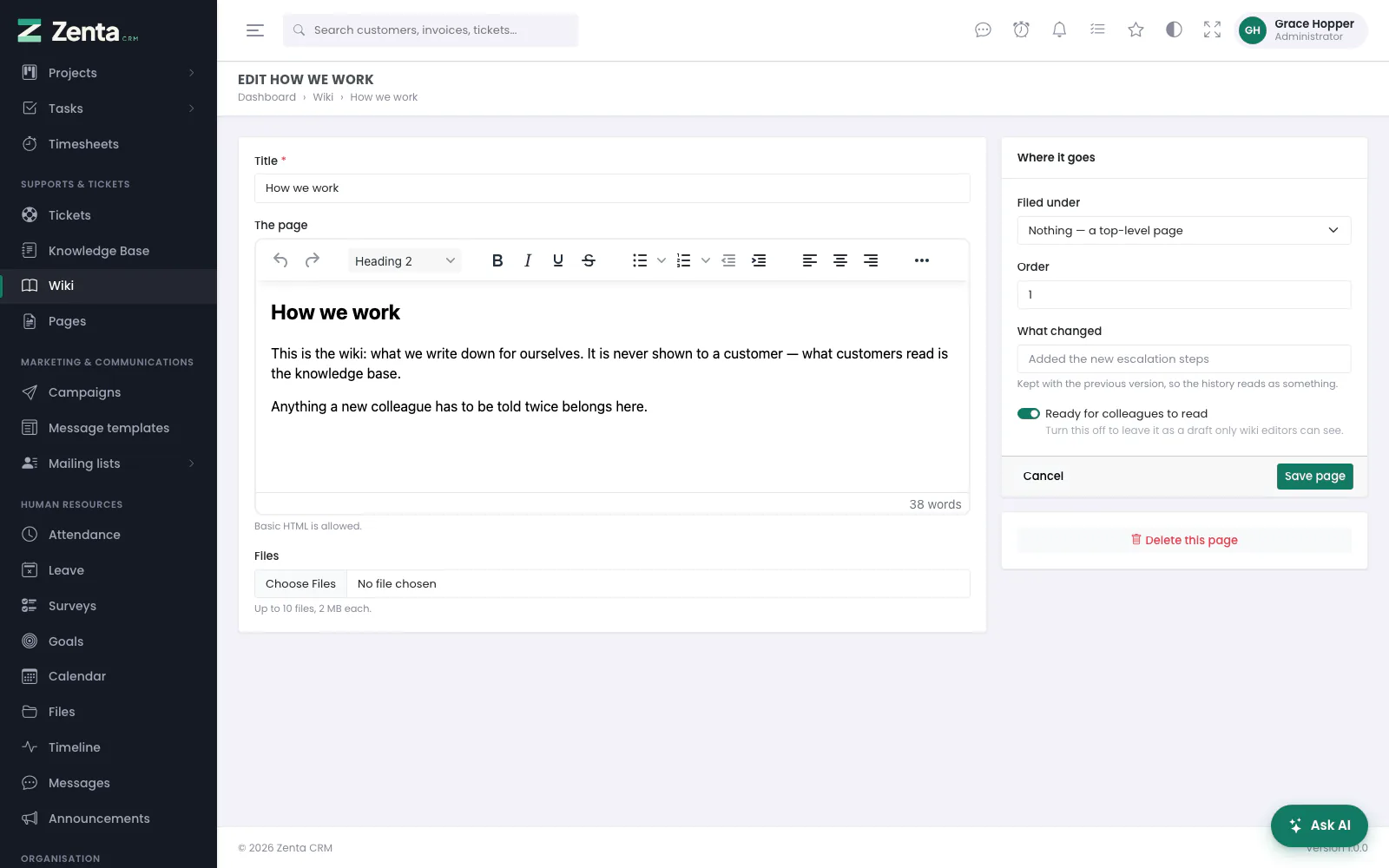Align text left
Screen dimensions: 1389x868
(x=810, y=260)
